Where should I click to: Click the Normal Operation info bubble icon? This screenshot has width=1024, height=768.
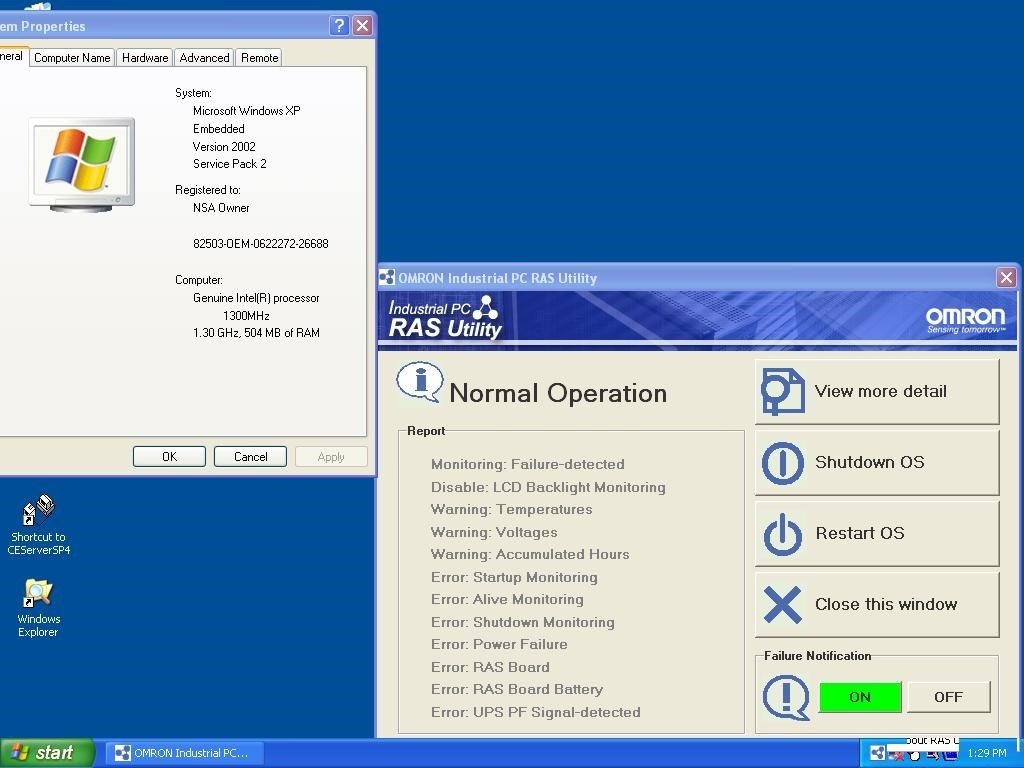pos(420,382)
